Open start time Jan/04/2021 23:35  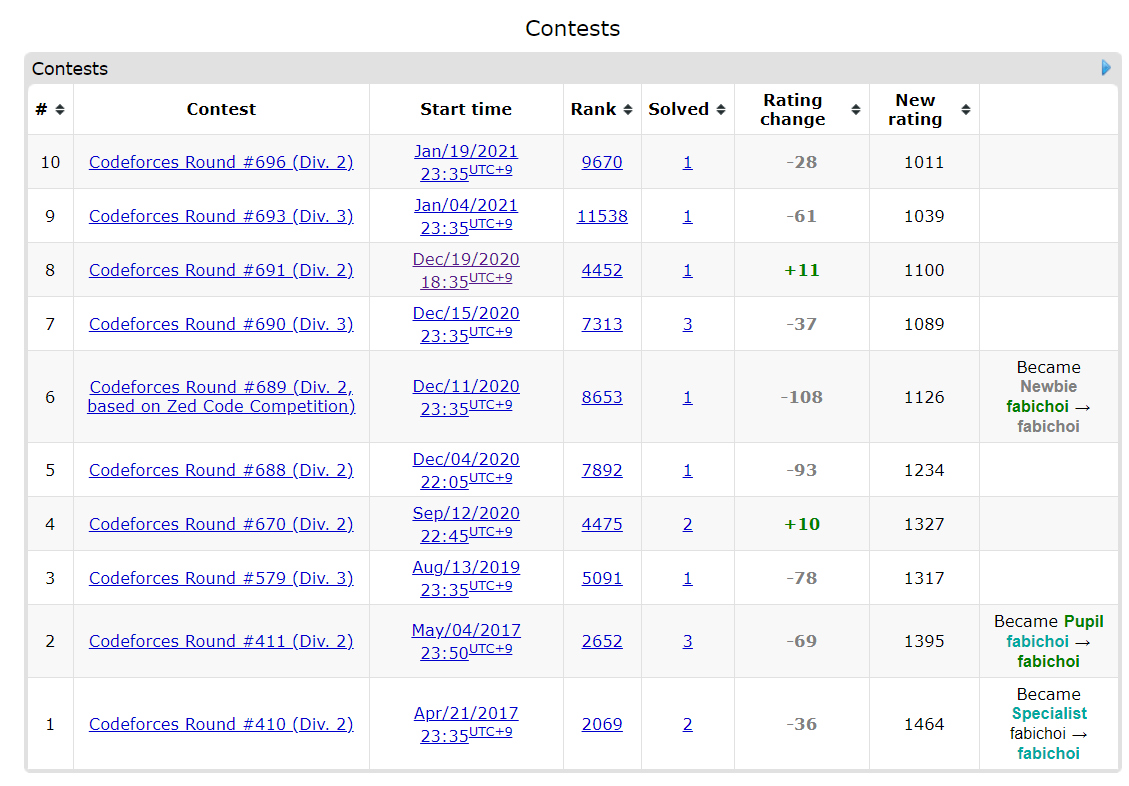click(466, 216)
